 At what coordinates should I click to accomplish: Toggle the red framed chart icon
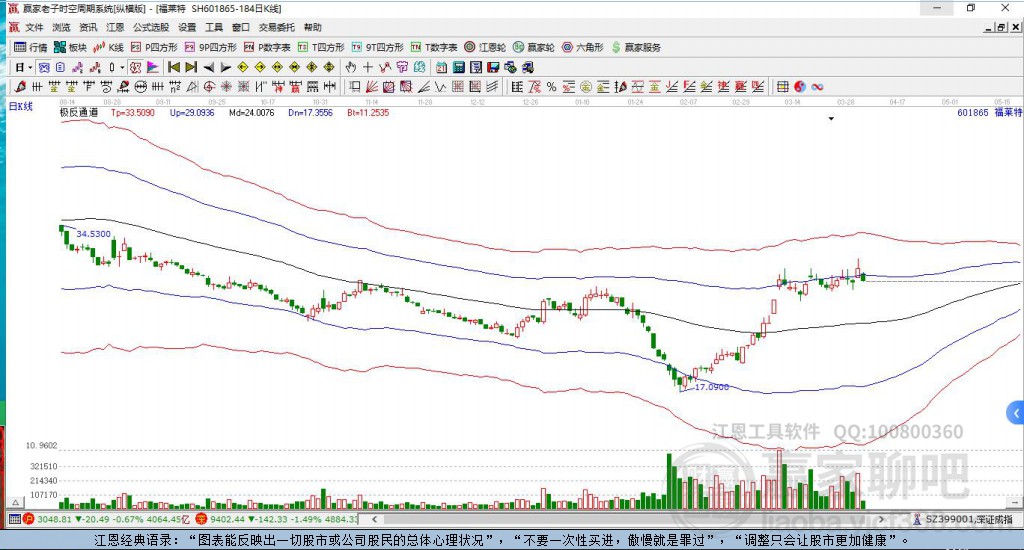click(135, 67)
